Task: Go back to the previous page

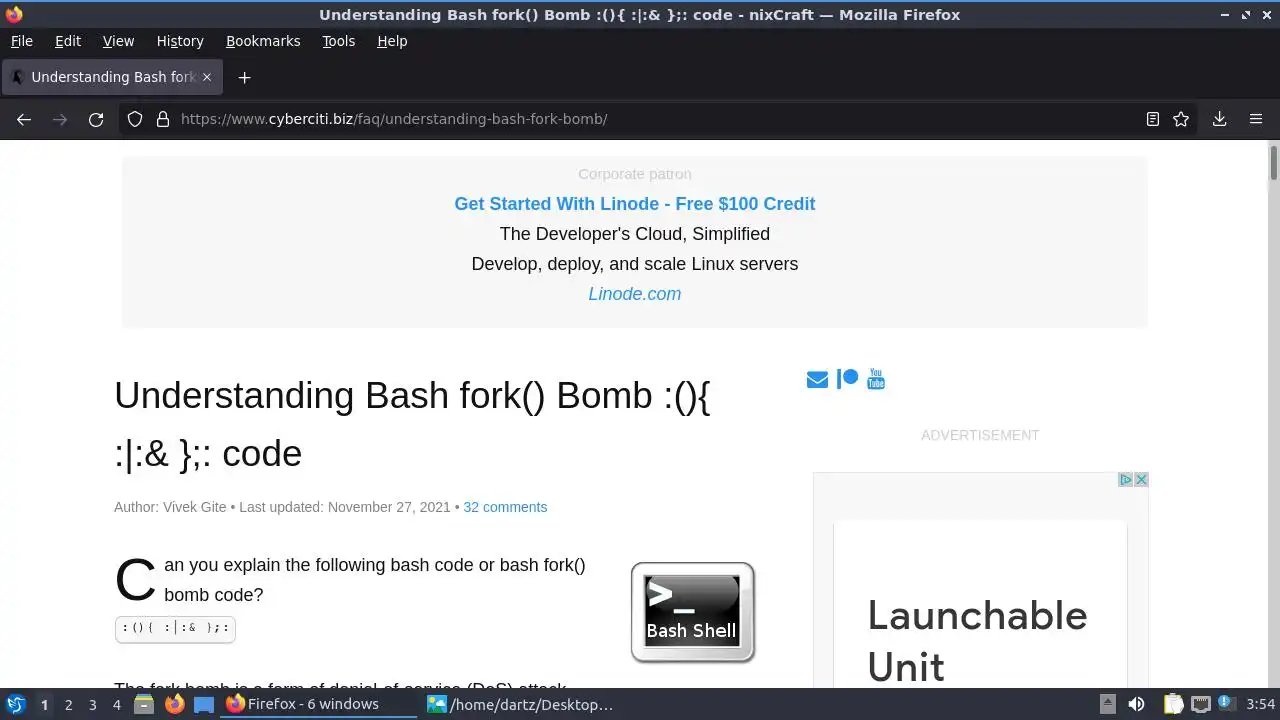Action: tap(24, 119)
